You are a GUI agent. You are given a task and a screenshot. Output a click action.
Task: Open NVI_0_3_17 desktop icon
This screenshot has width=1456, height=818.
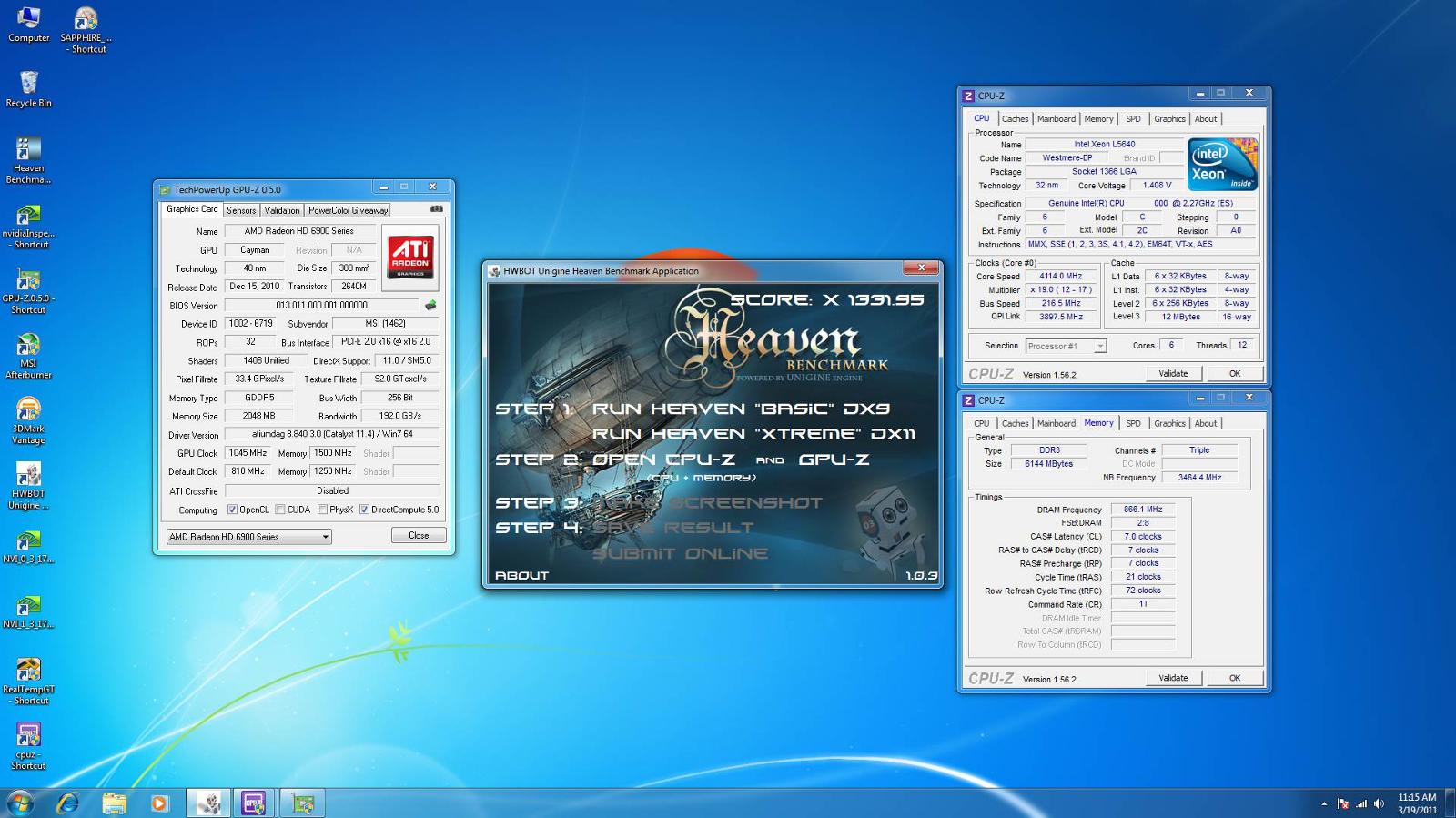coord(28,546)
